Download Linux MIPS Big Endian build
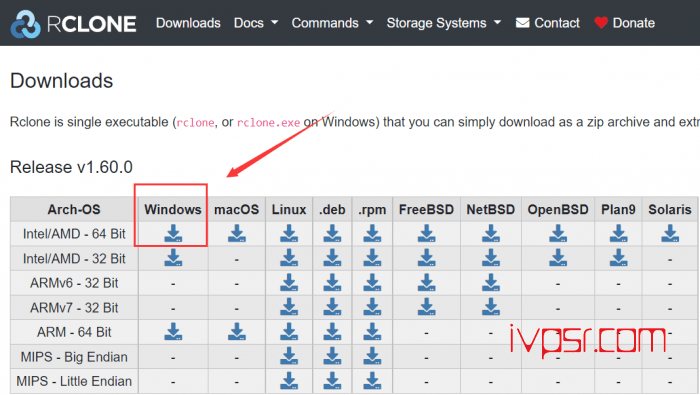Viewport: 700px width, 395px height. (x=289, y=356)
